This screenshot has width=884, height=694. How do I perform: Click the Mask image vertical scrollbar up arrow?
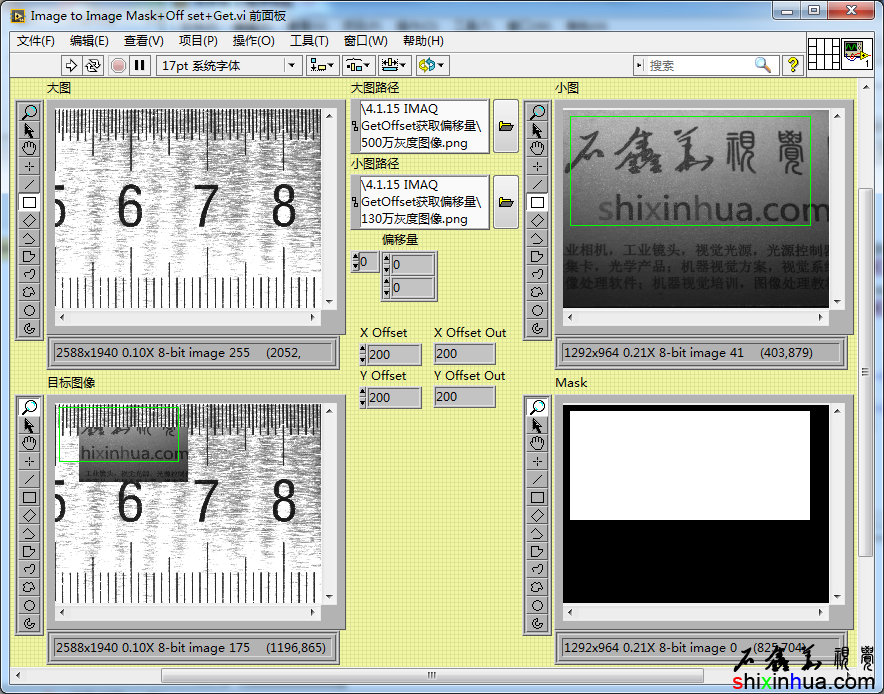point(837,411)
